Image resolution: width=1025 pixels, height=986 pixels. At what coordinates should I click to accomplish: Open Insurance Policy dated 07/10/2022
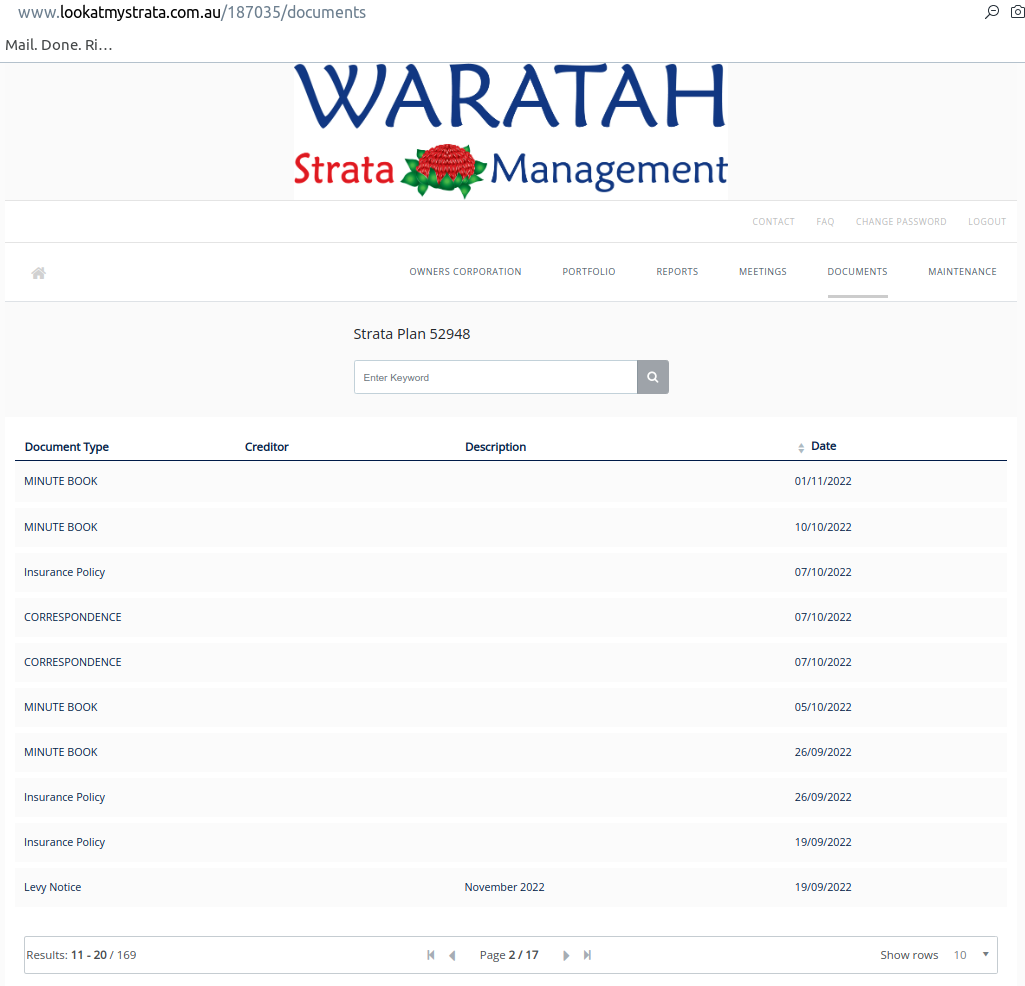click(64, 572)
